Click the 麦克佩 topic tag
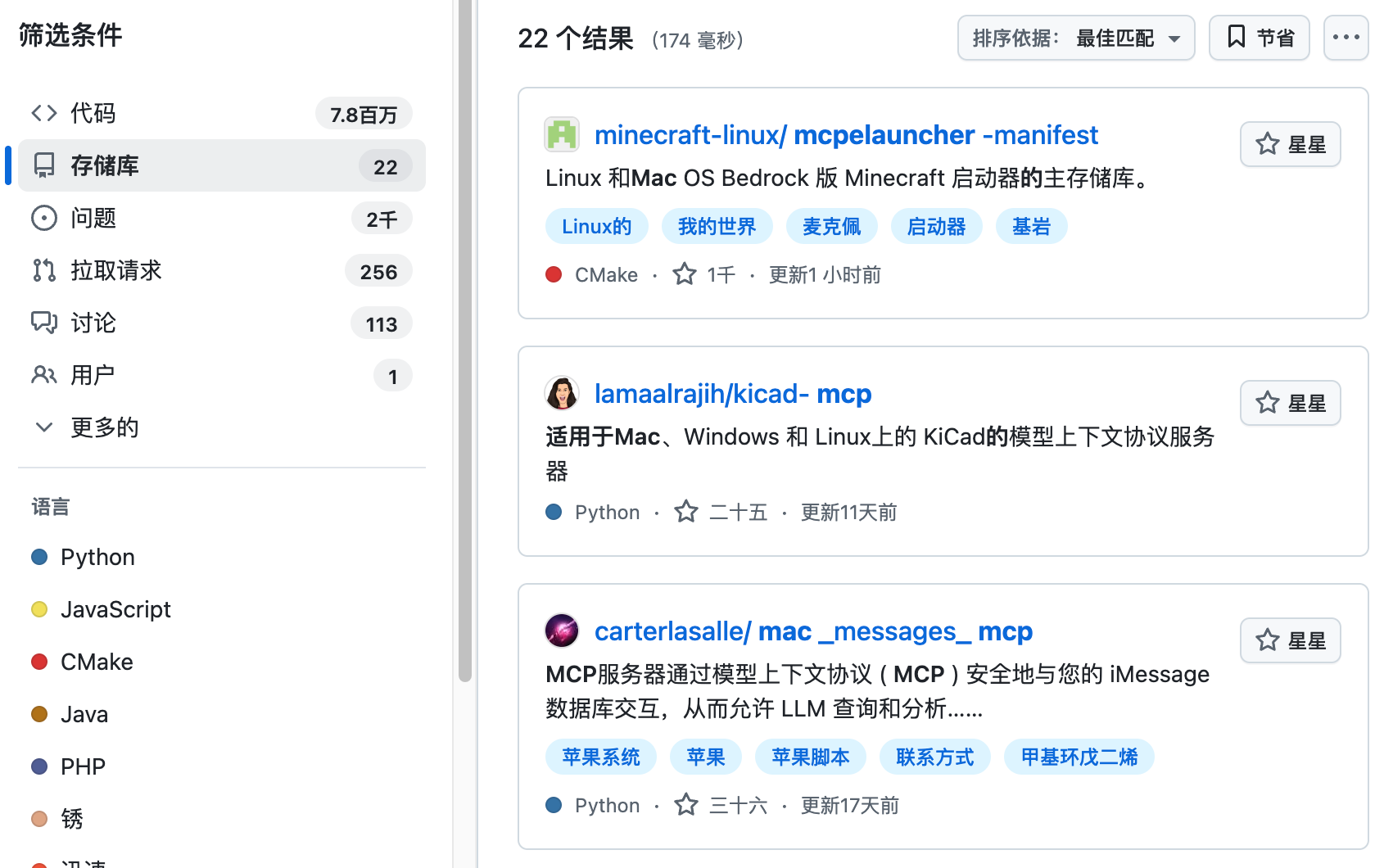This screenshot has width=1384, height=868. pyautogui.click(x=832, y=226)
